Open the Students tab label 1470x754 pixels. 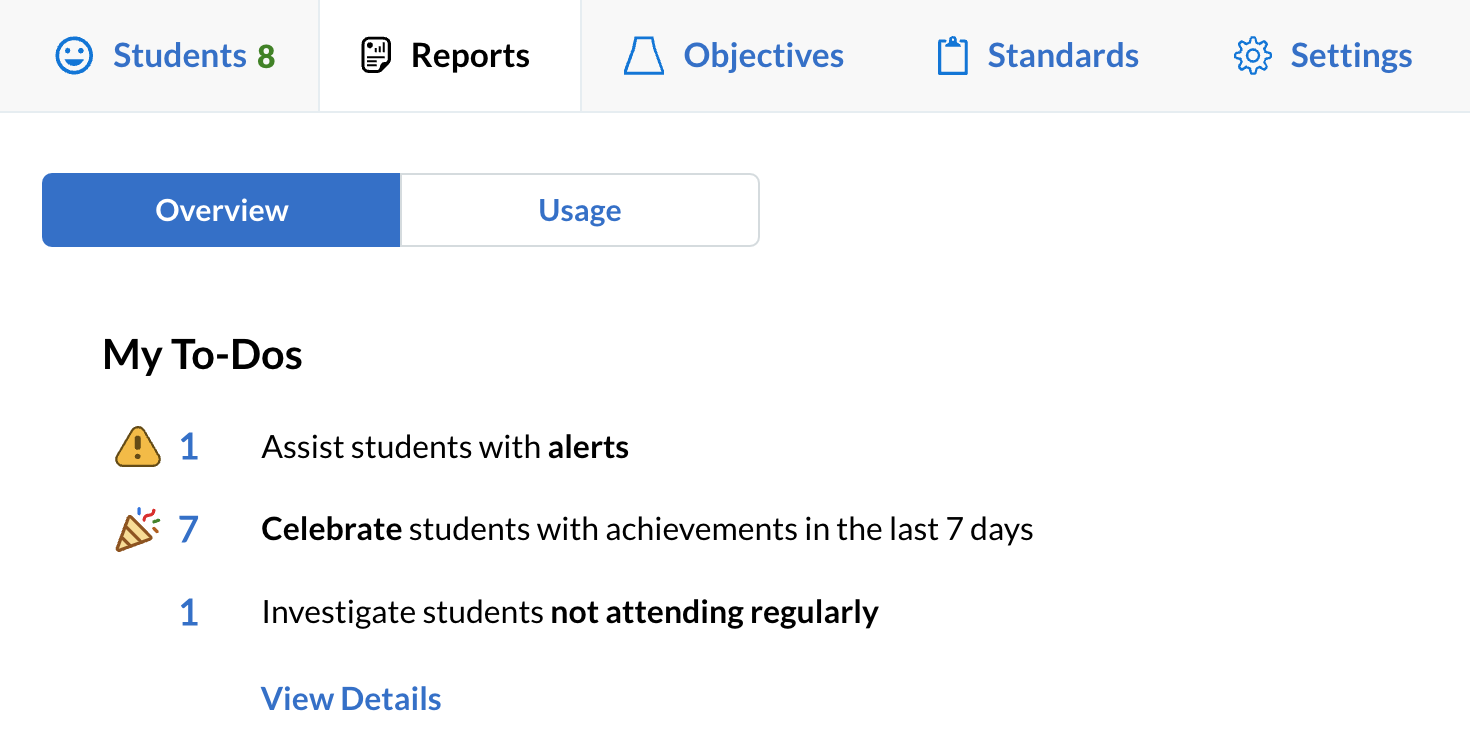point(179,56)
